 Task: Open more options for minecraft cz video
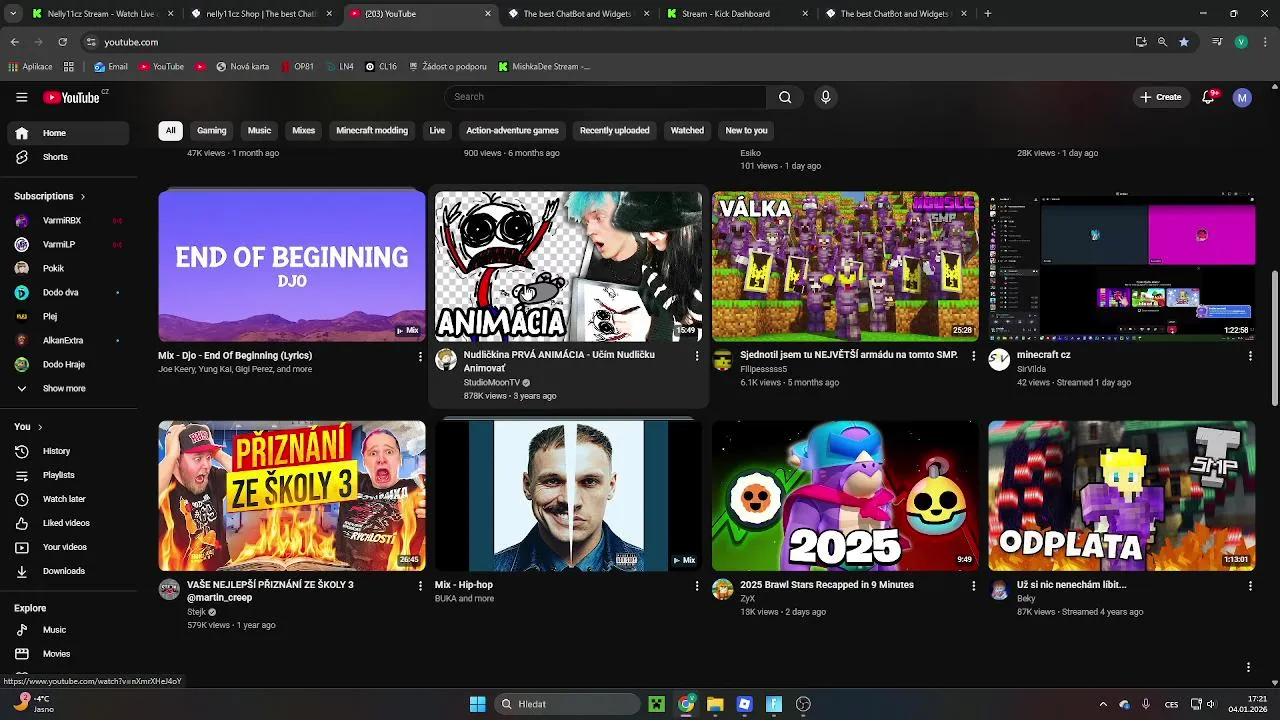click(x=1250, y=356)
